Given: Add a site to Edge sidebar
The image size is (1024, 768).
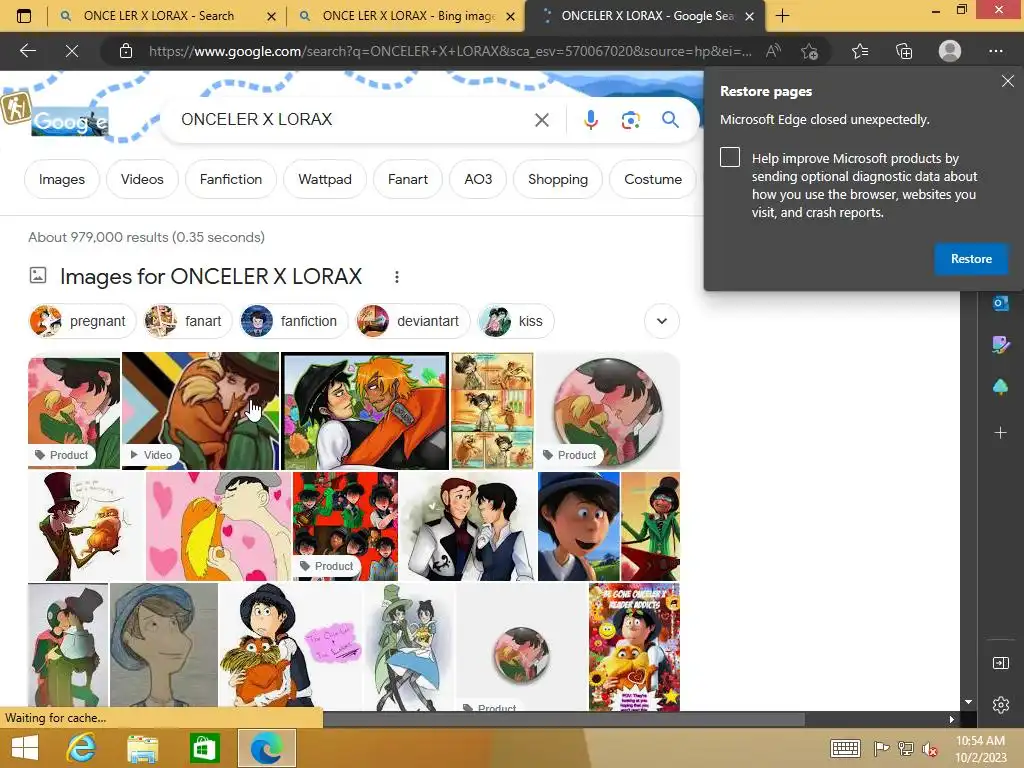Looking at the screenshot, I should 1000,432.
